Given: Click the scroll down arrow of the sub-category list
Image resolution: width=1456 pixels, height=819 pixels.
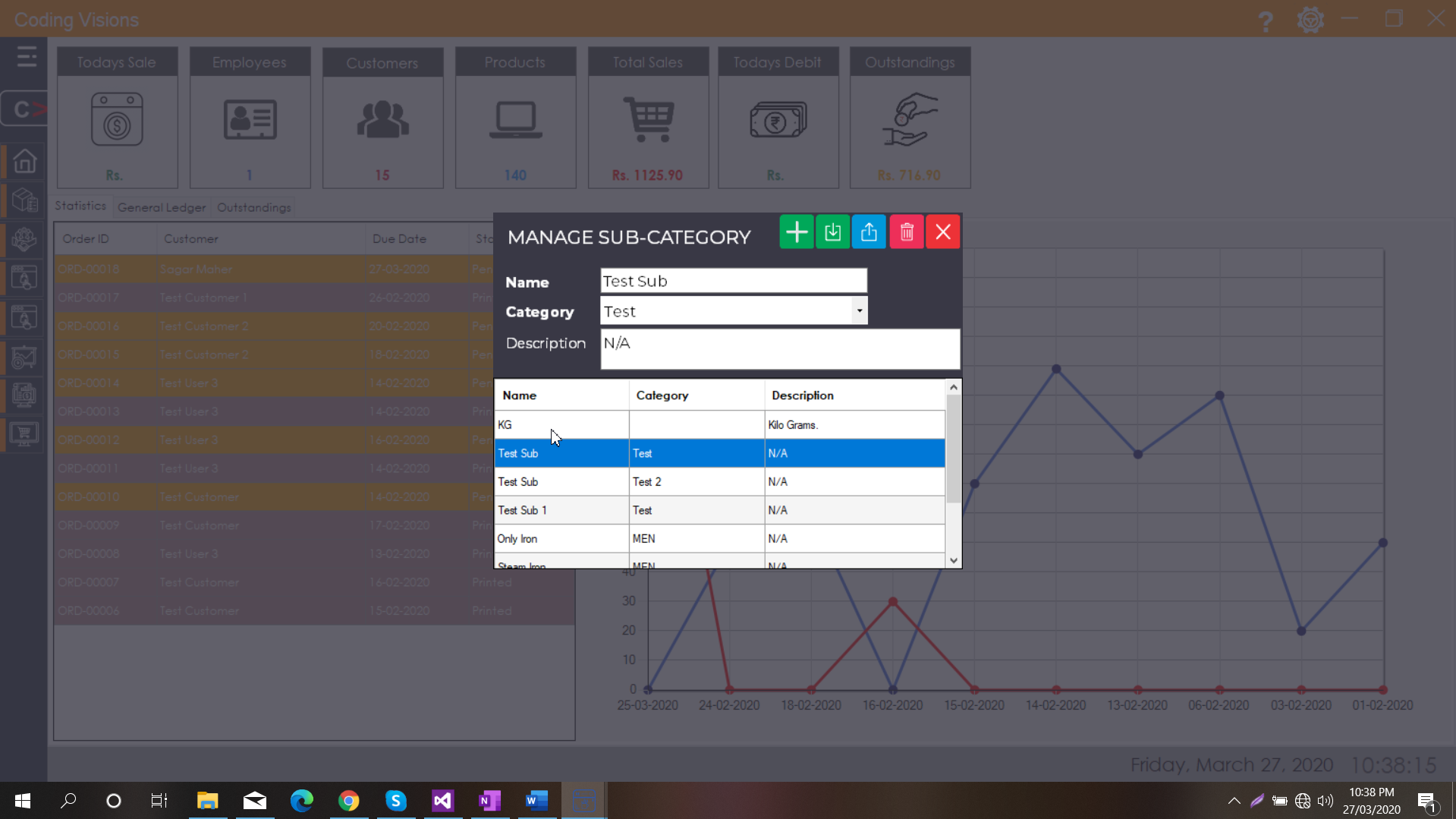Looking at the screenshot, I should pos(954,560).
